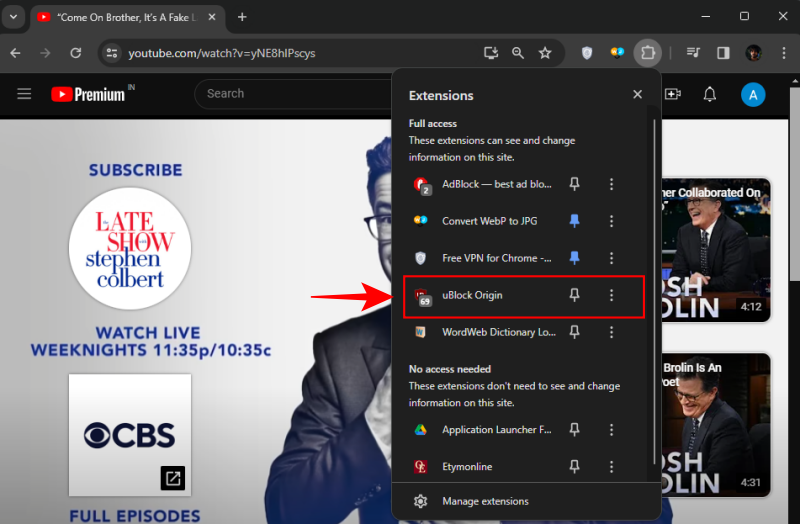
Task: Open the CBS full episodes thumbnail
Action: coord(130,435)
